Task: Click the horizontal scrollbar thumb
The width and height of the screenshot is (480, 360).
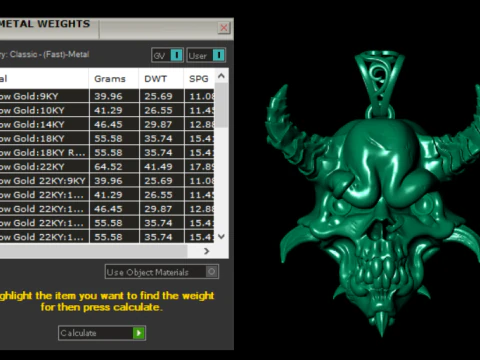Action: coord(93,251)
